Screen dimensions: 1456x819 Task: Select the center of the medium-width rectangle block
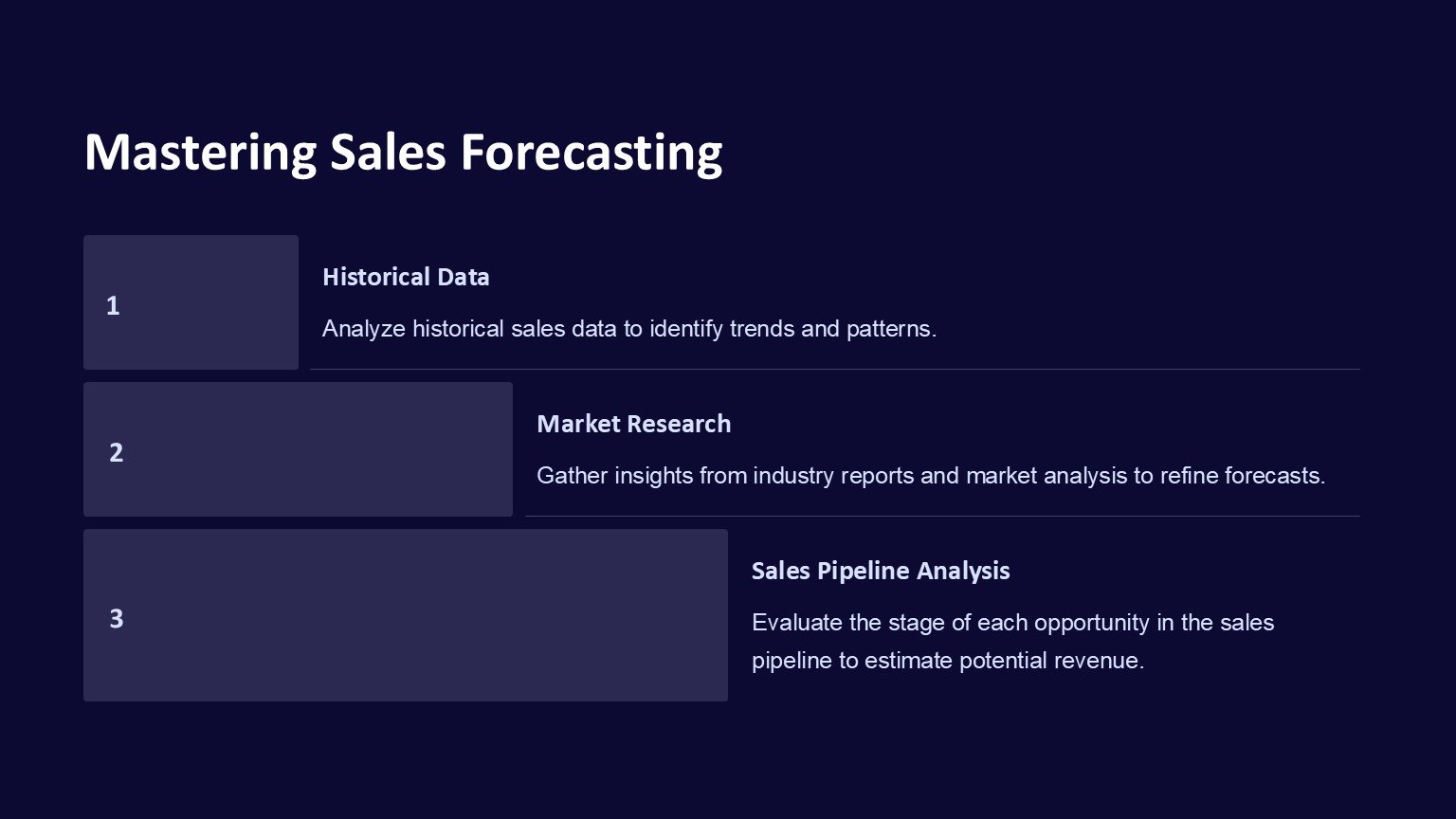tap(298, 449)
